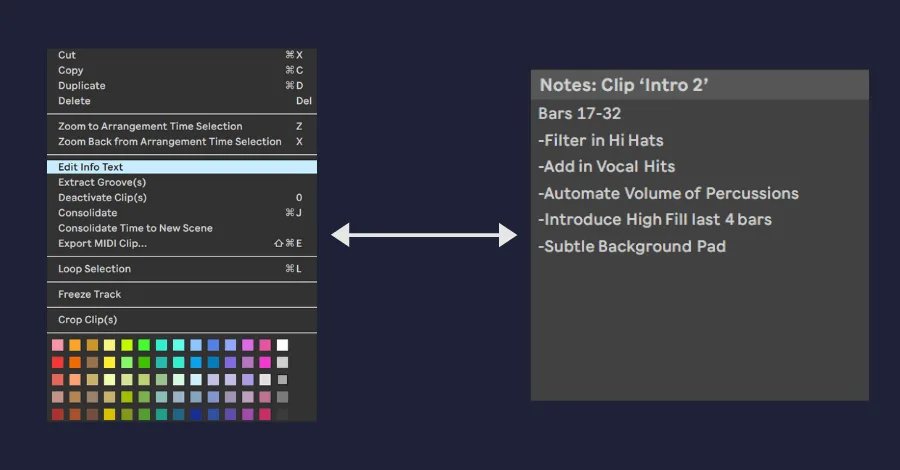900x470 pixels.
Task: Choose Zoom Back from Arrangement Time Selection
Action: (181, 142)
